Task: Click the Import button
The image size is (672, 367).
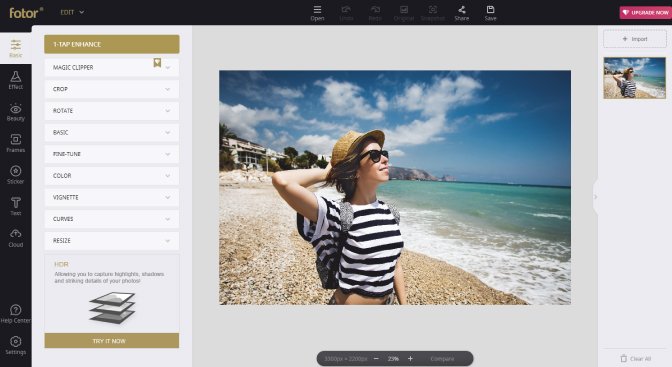Action: 635,39
